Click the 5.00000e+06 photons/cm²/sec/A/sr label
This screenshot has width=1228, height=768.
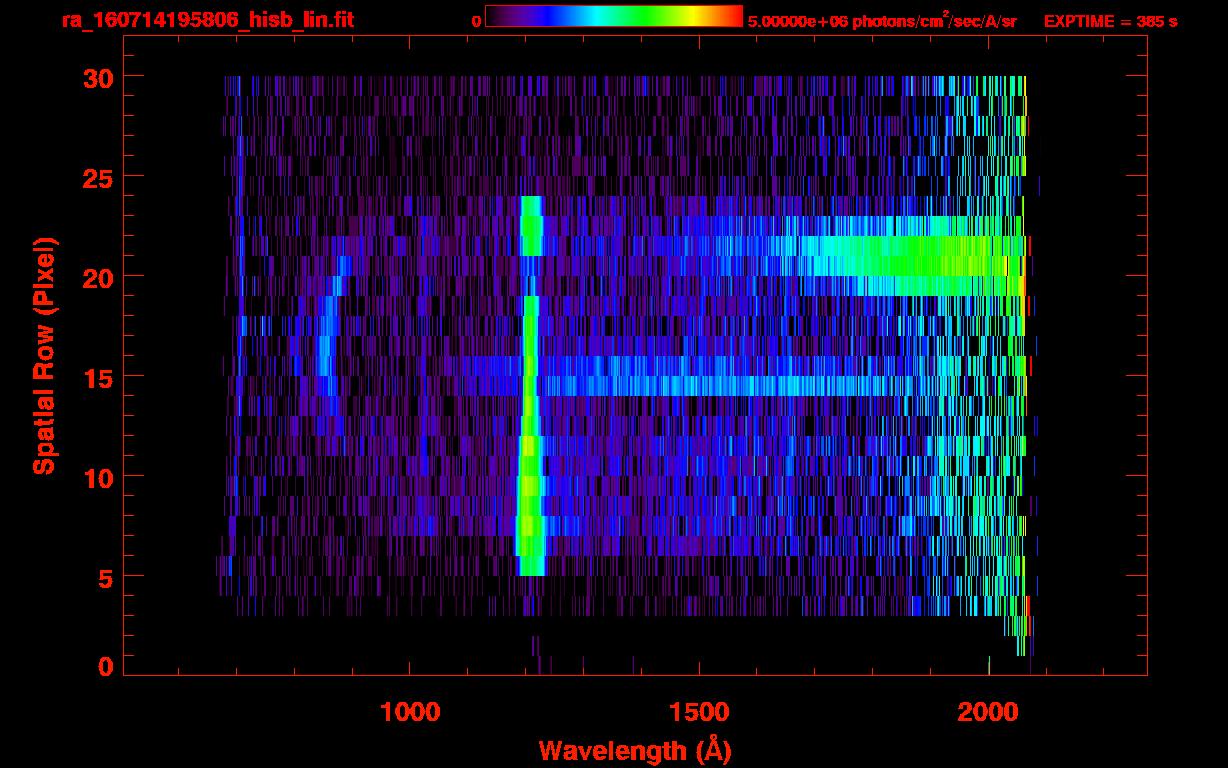tap(882, 20)
